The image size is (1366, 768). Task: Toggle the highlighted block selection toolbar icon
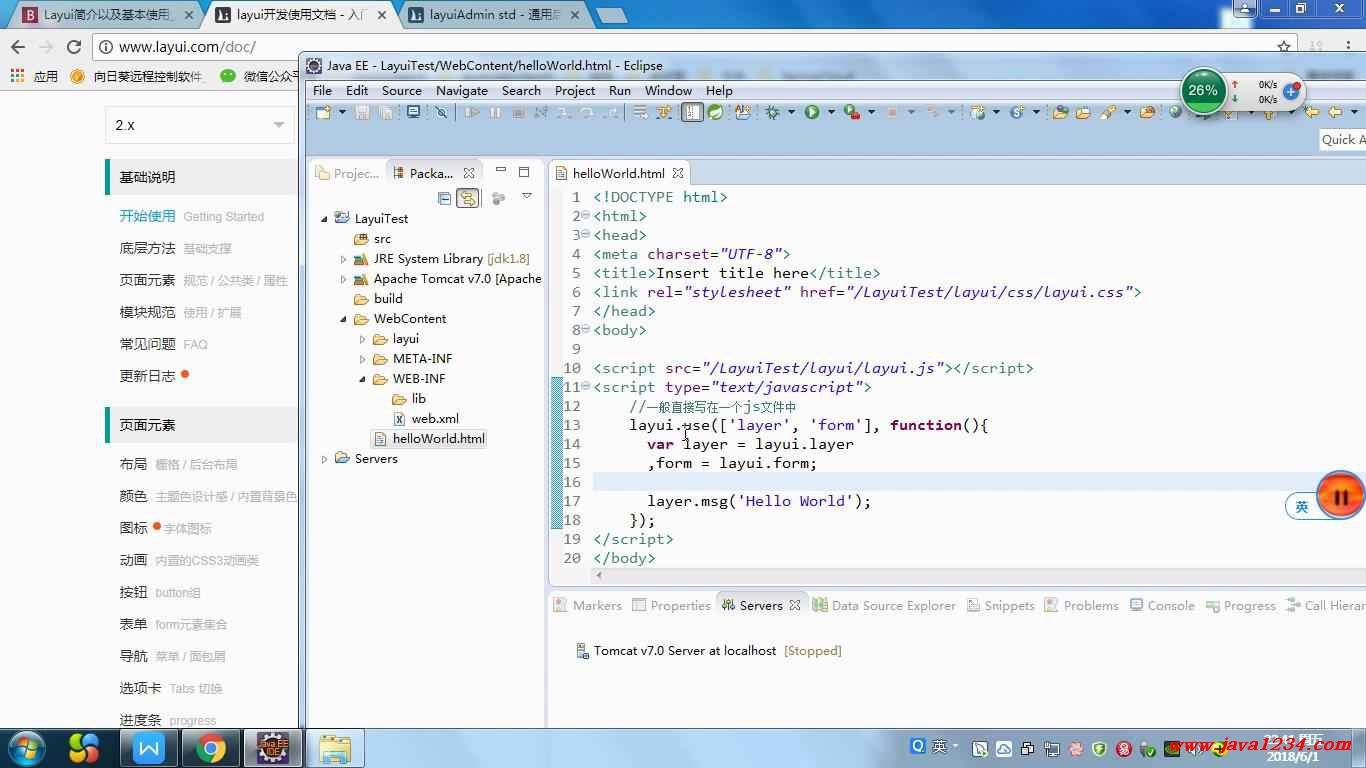tap(692, 112)
